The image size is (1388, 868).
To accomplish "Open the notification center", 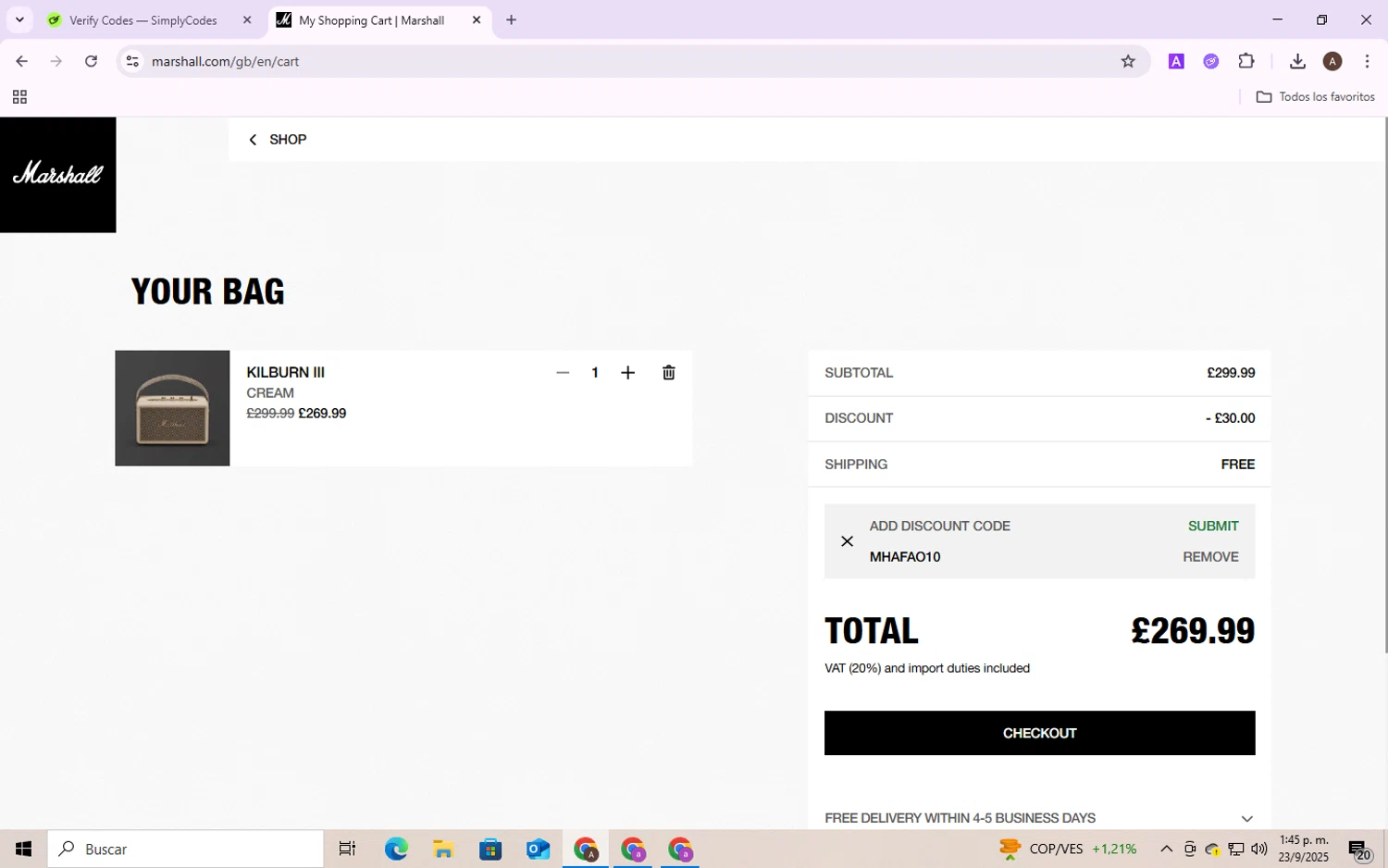I will point(1358,849).
